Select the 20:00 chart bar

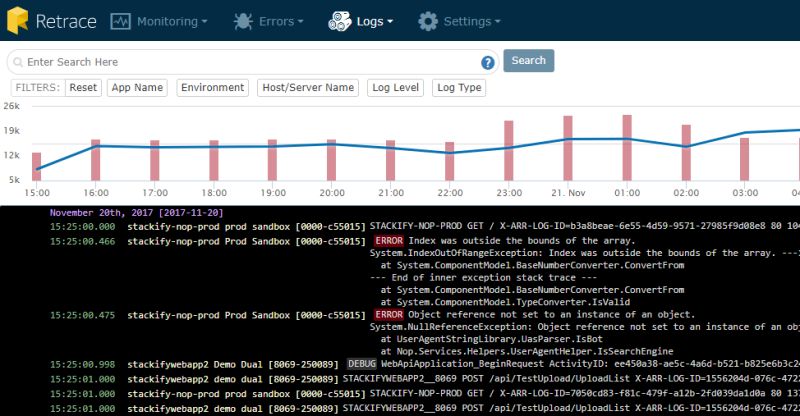coord(332,160)
